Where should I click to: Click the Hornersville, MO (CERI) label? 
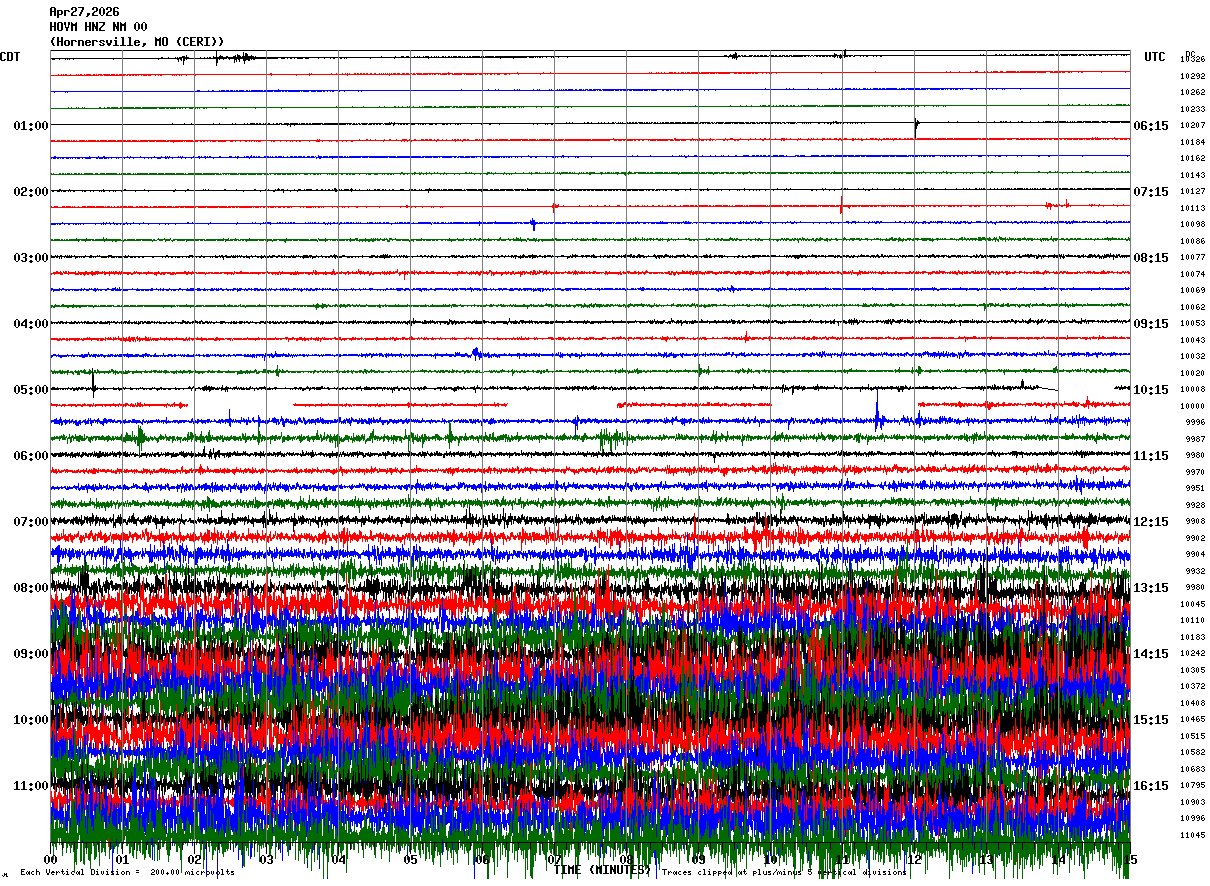tap(137, 42)
